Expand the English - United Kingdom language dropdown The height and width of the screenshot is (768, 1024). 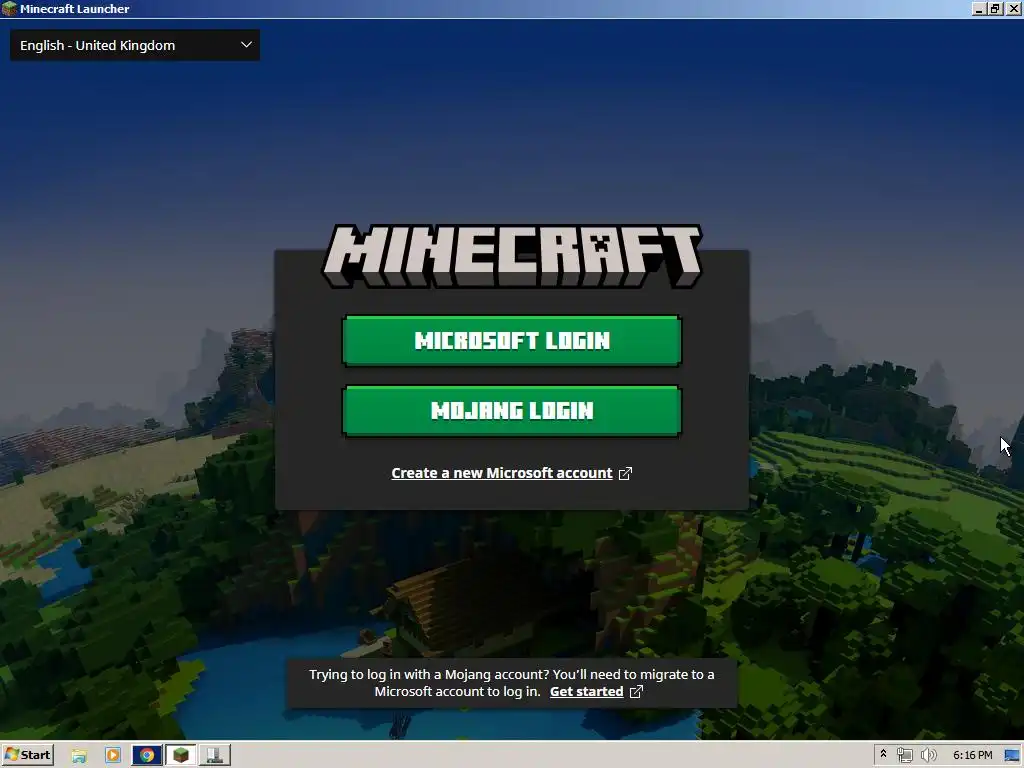(135, 45)
